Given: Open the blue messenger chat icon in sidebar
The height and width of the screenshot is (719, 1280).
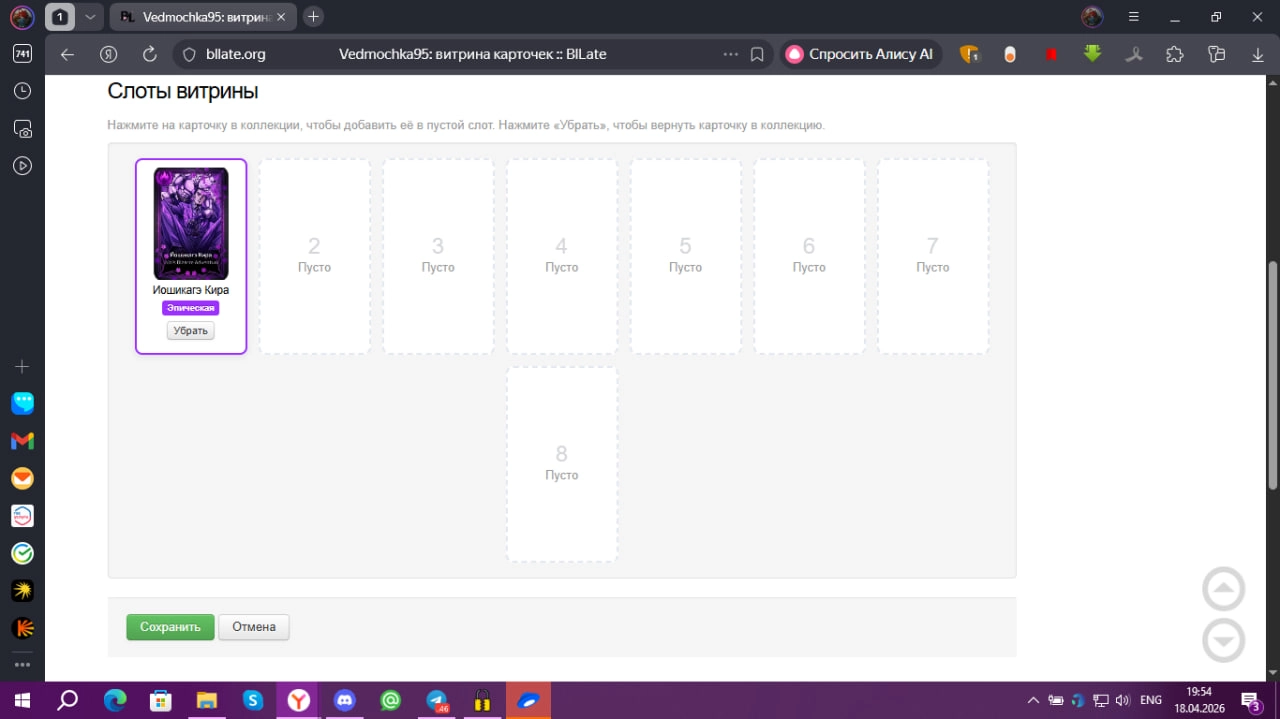Looking at the screenshot, I should [22, 403].
